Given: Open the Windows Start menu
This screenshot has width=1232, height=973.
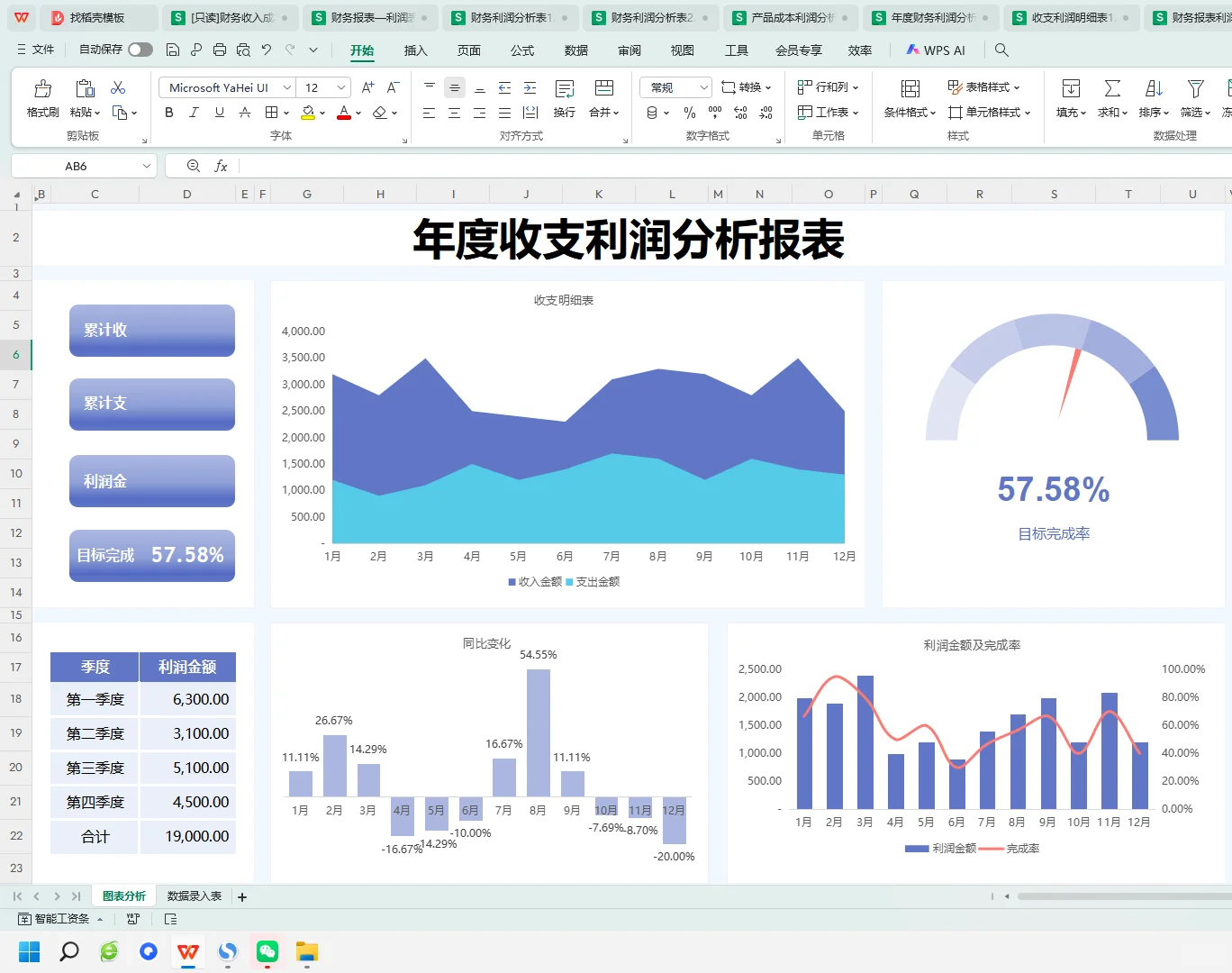Looking at the screenshot, I should (x=30, y=951).
